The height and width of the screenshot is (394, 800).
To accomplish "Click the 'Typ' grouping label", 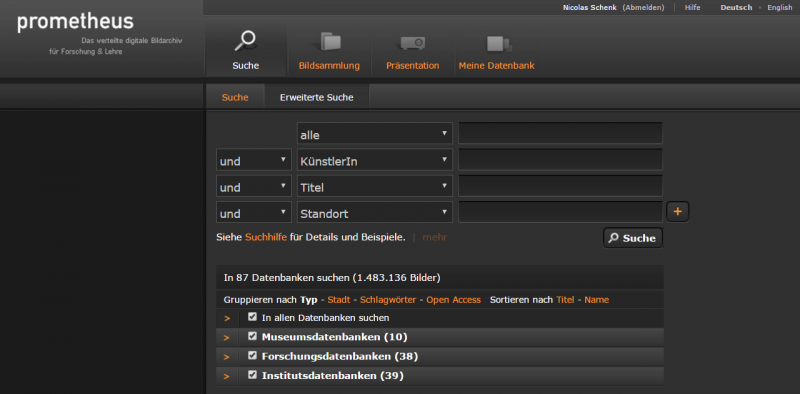I will (308, 300).
